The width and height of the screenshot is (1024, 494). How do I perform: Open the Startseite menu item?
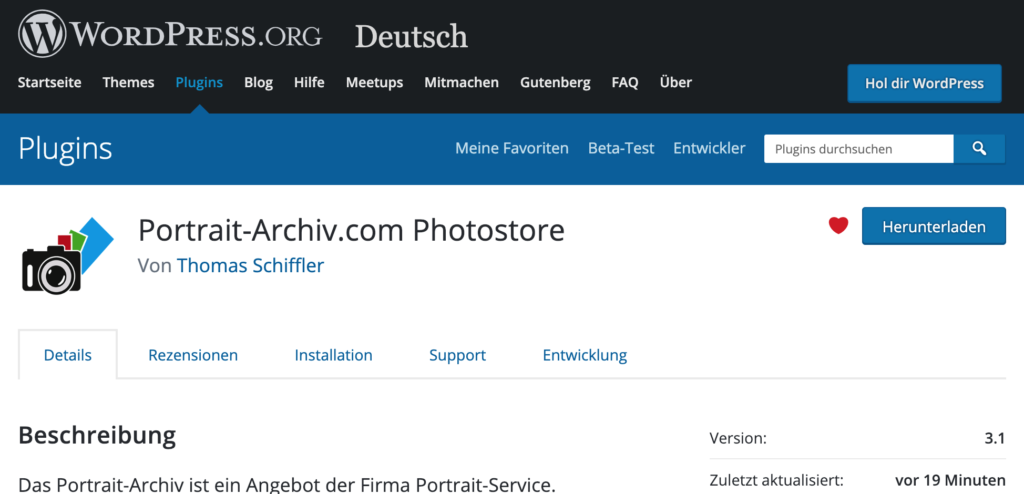click(x=50, y=83)
